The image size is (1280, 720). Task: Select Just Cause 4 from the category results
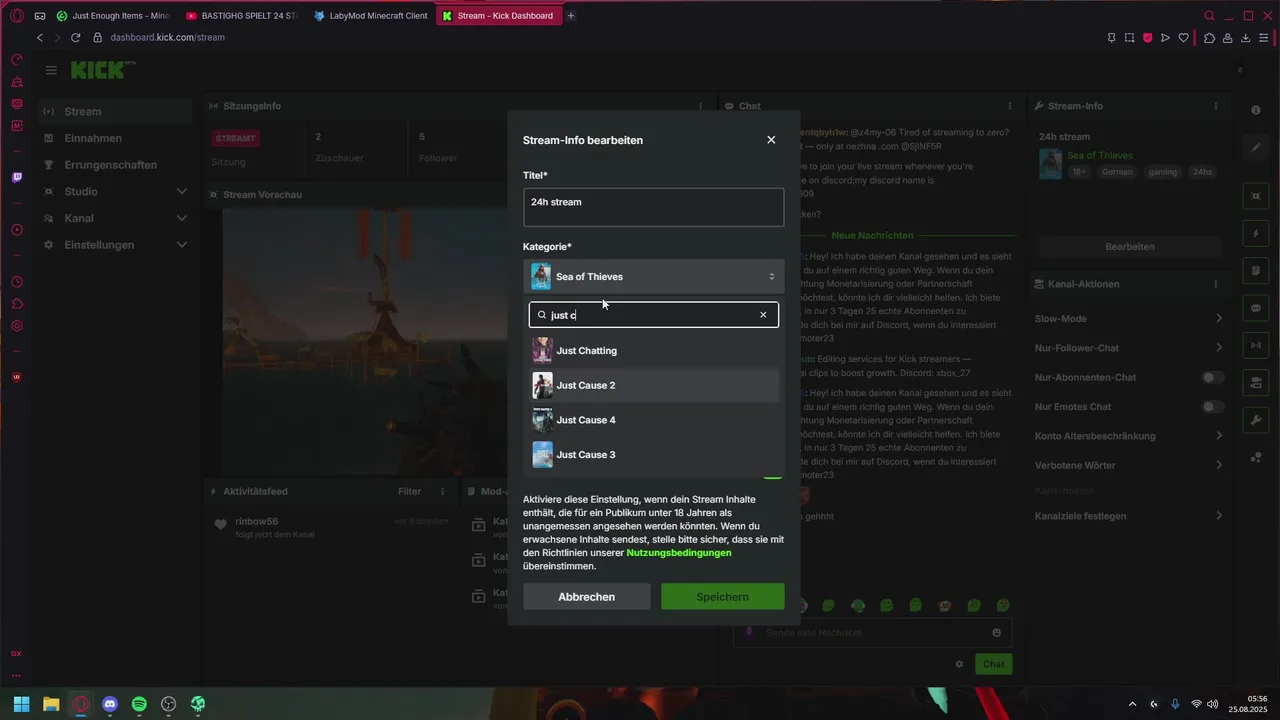coord(653,420)
